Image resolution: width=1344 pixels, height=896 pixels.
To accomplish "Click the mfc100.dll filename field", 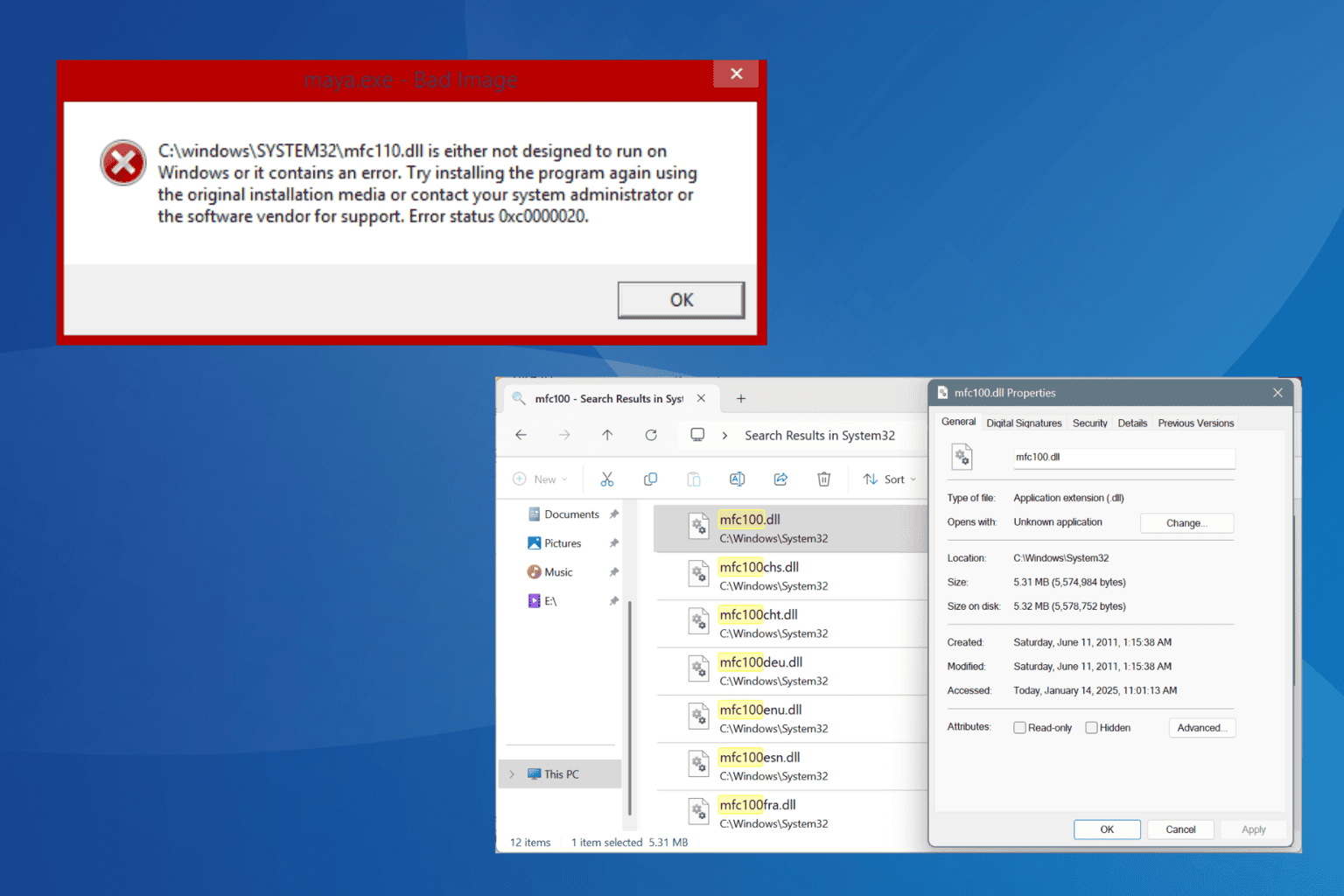I will (x=1124, y=458).
